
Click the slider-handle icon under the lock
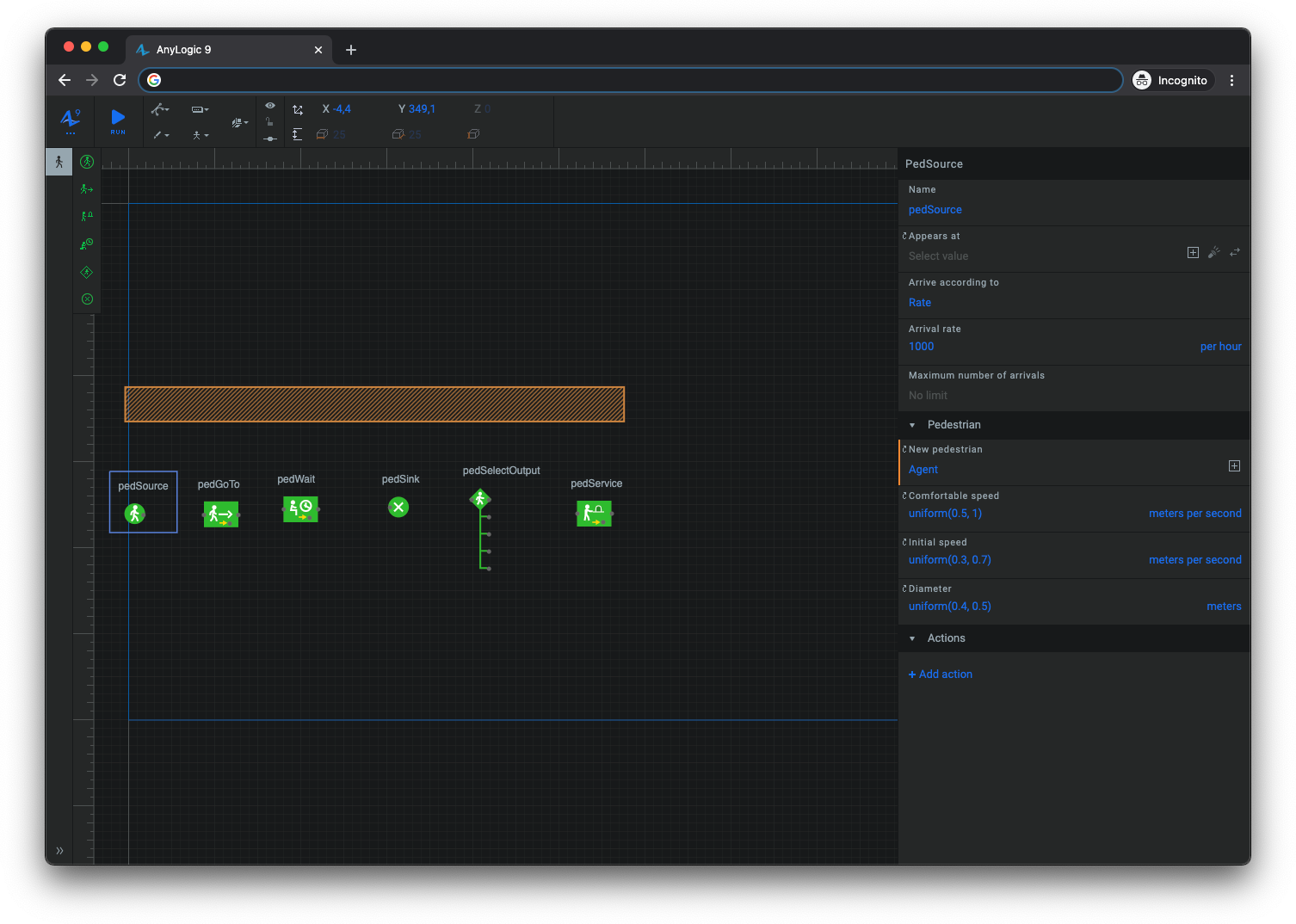point(270,139)
